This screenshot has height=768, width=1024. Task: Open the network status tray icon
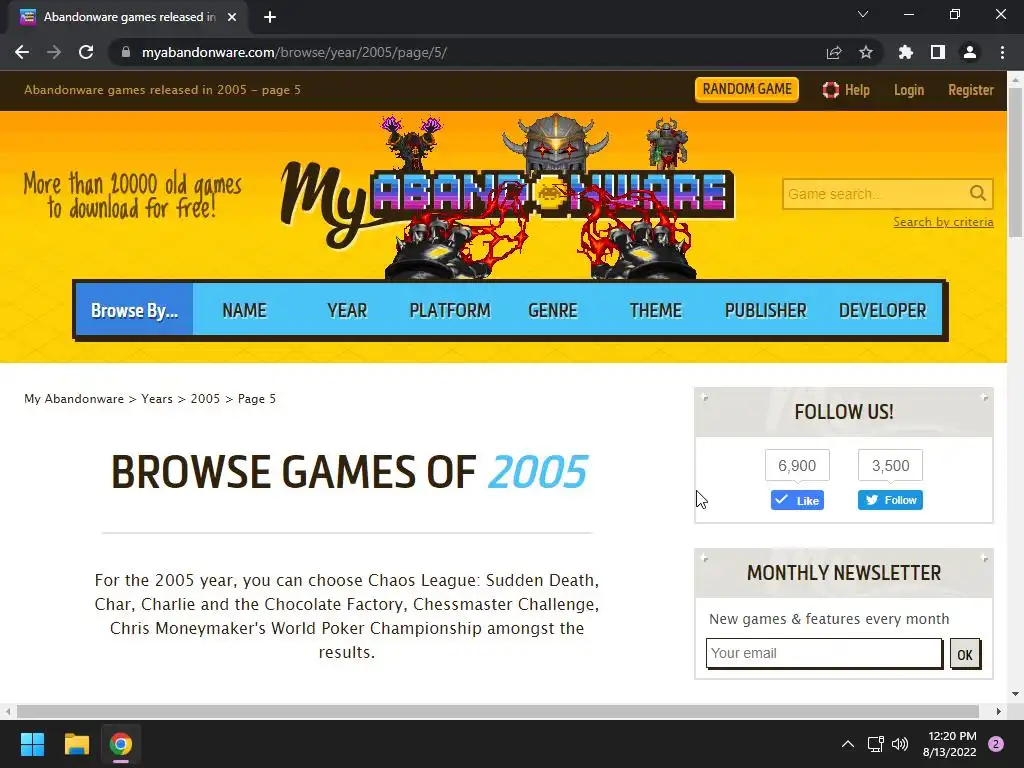pos(875,744)
